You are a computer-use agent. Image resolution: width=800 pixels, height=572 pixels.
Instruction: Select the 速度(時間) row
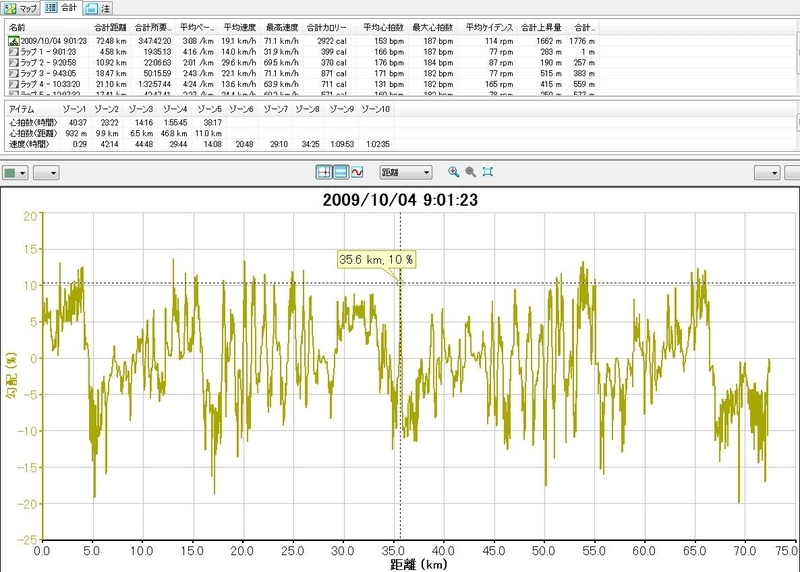(199, 144)
